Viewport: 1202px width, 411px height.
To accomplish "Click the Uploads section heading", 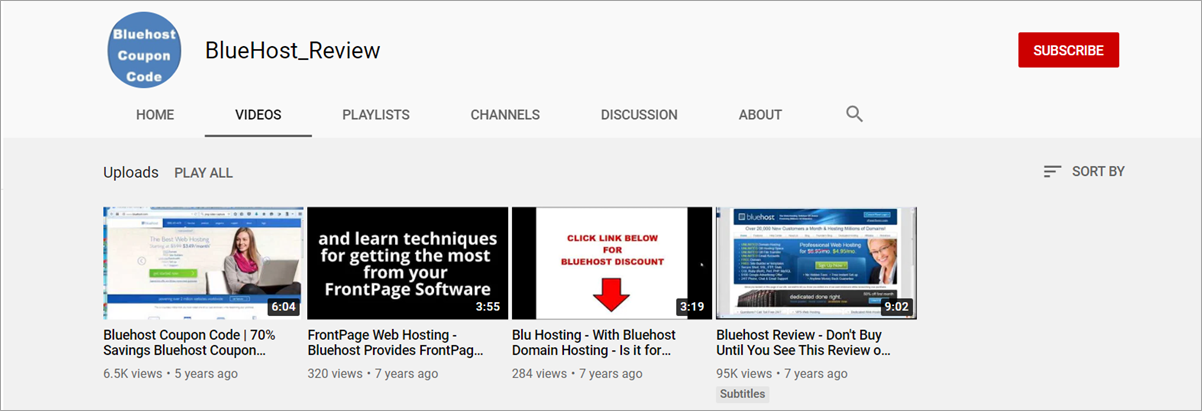I will (131, 172).
